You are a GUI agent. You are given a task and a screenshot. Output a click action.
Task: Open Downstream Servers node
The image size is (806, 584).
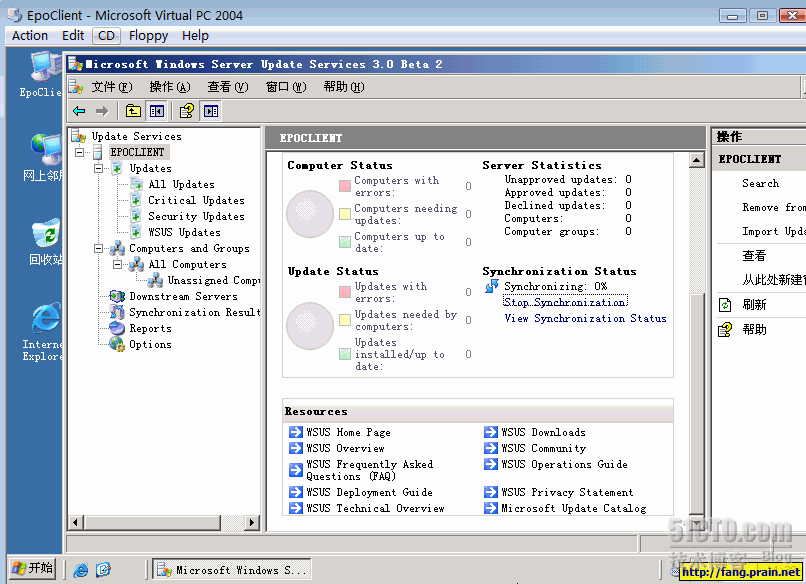[x=183, y=296]
